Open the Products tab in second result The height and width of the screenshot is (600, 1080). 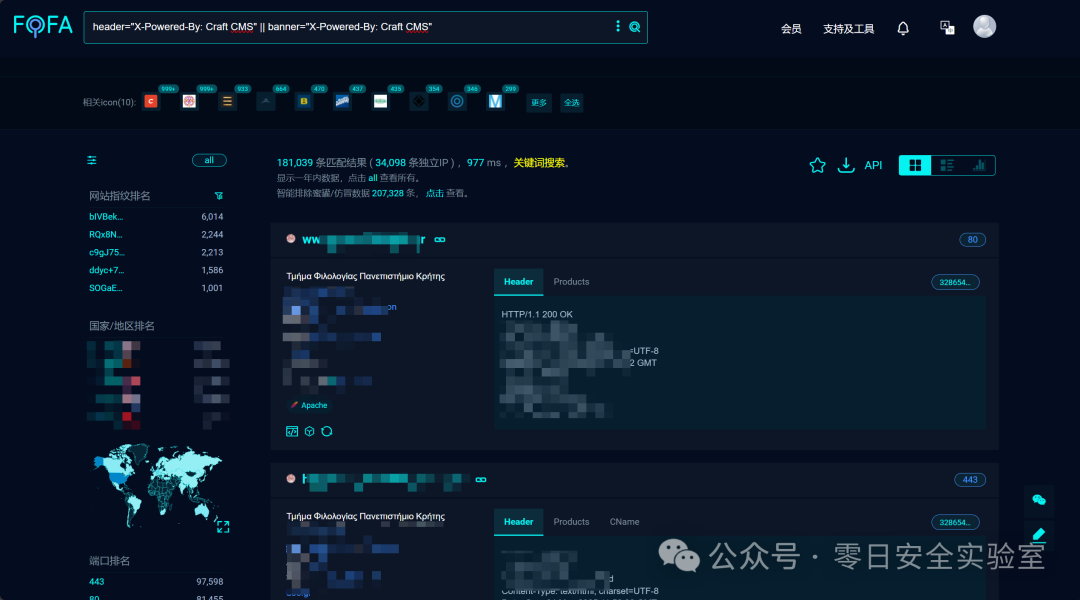[x=571, y=522]
